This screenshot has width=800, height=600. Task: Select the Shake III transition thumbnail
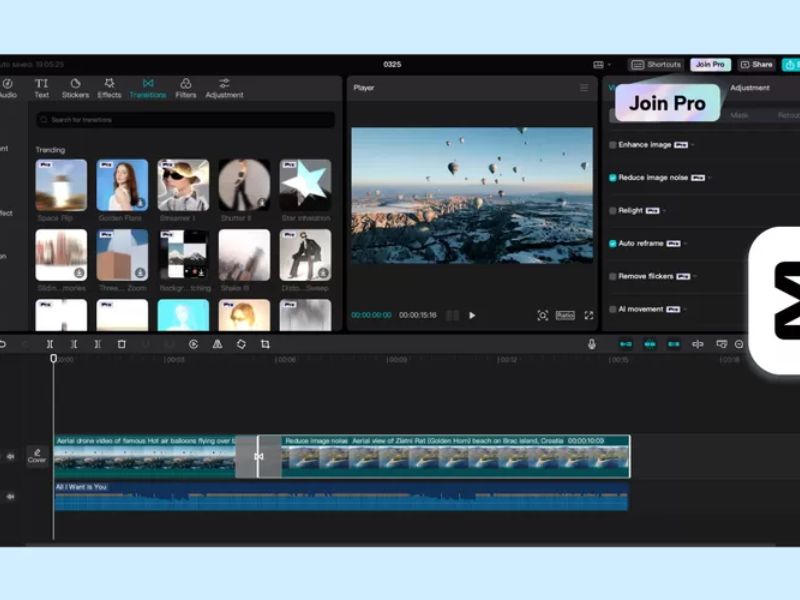[244, 255]
